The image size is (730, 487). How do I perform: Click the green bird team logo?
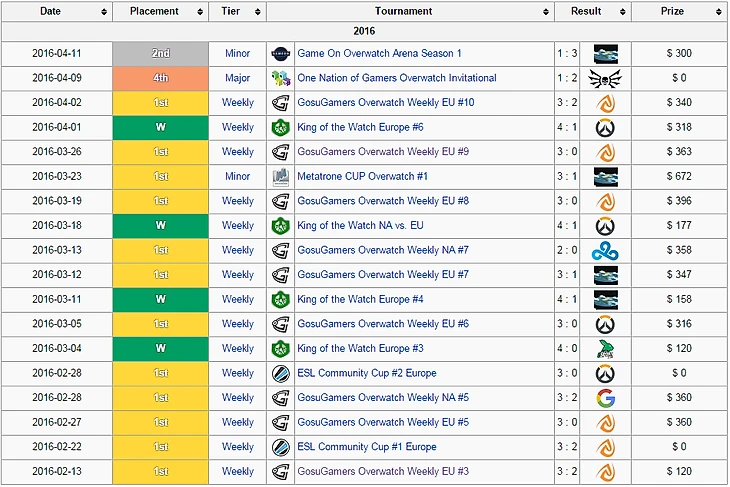click(x=605, y=348)
